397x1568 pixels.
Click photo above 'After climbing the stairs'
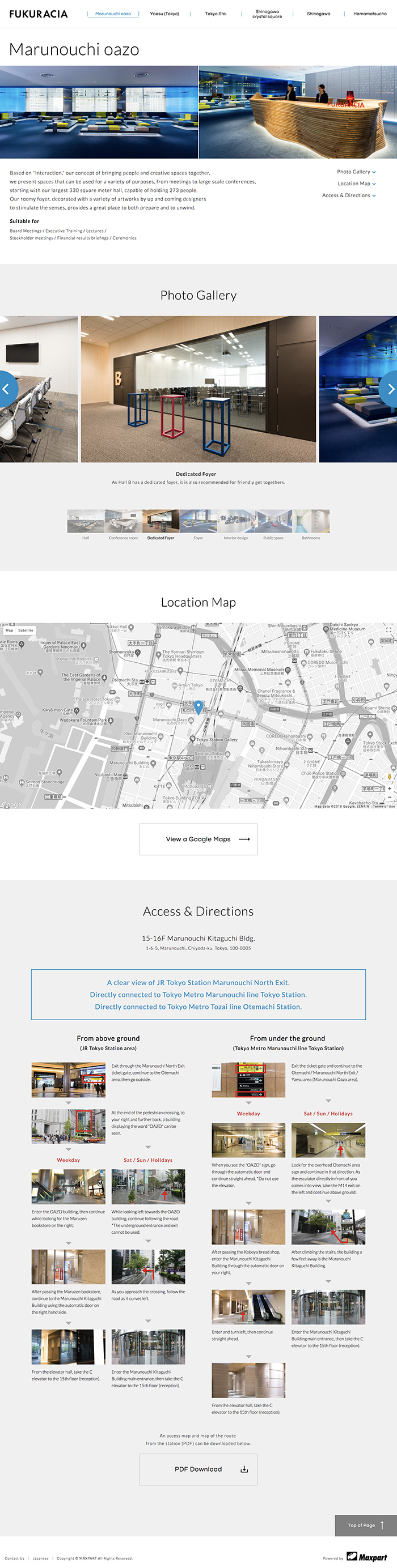(328, 1227)
